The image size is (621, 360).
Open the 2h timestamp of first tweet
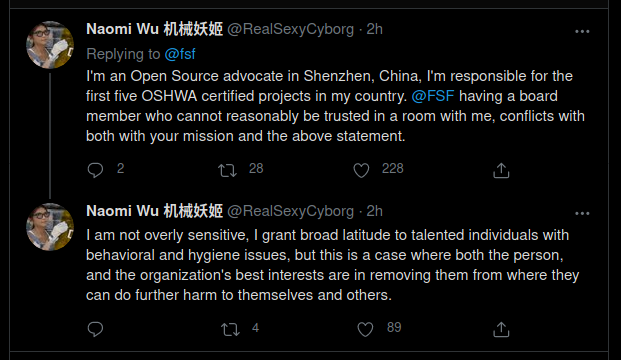click(374, 29)
